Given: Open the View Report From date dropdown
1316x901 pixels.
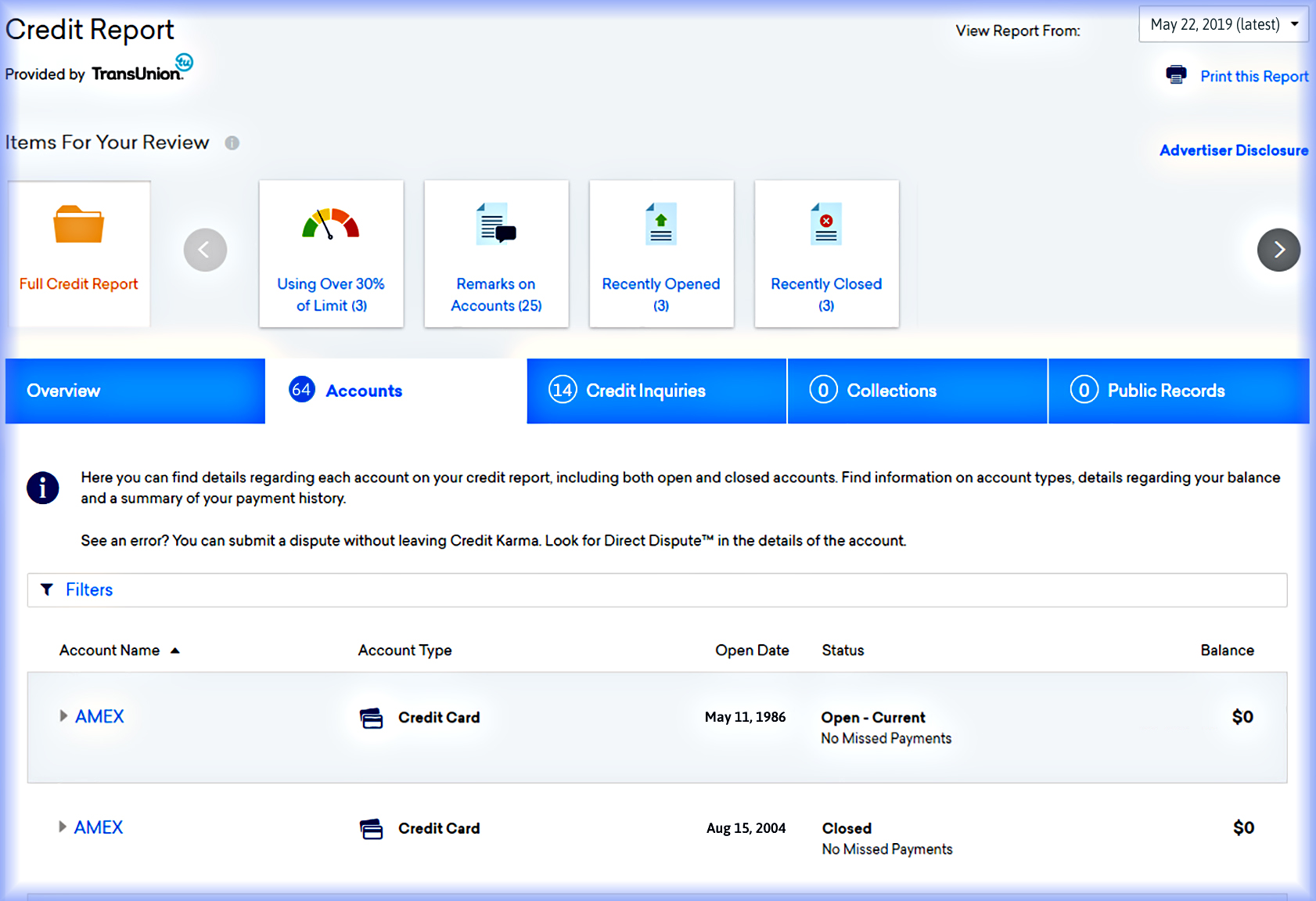Looking at the screenshot, I should [1223, 24].
